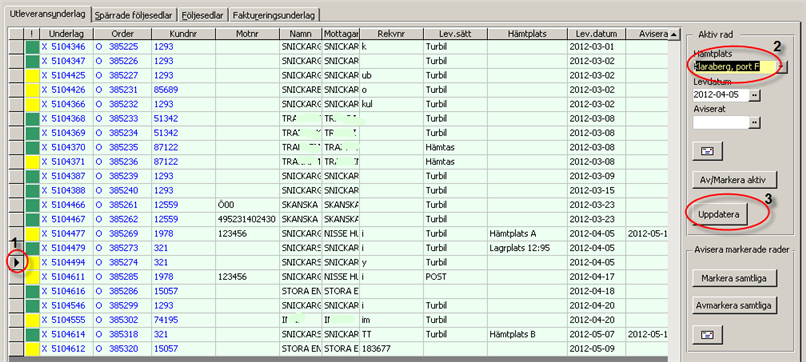The width and height of the screenshot is (806, 362).
Task: Click inside the Levdatum input field
Action: [721, 95]
